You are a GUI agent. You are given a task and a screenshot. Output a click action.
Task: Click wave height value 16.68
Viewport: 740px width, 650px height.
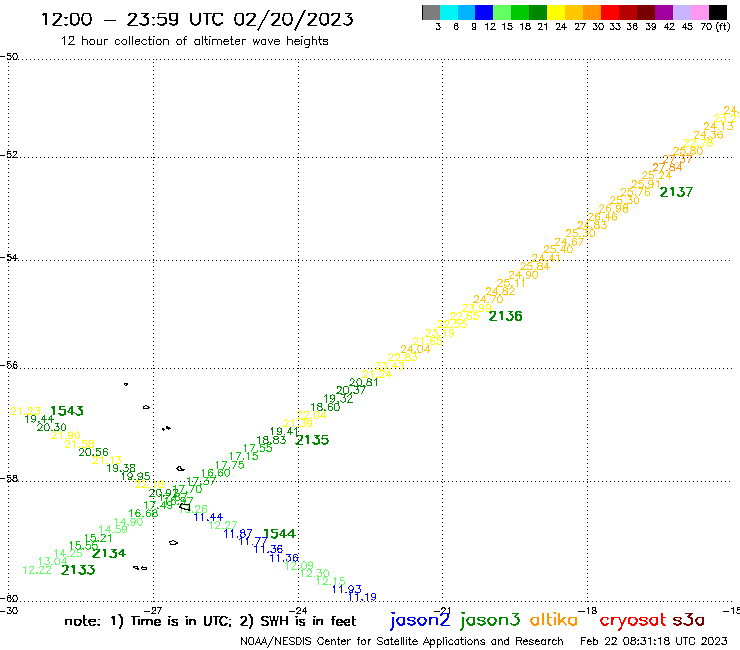pos(143,513)
